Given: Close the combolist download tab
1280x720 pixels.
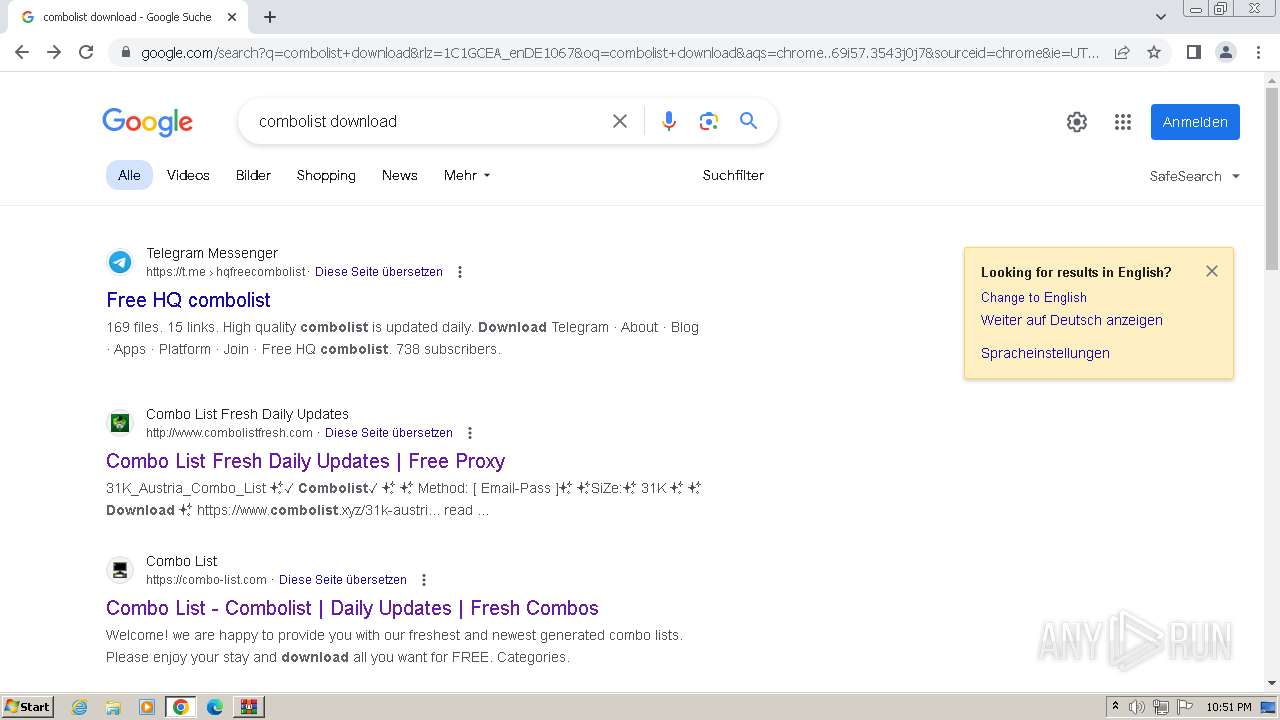Looking at the screenshot, I should (232, 17).
